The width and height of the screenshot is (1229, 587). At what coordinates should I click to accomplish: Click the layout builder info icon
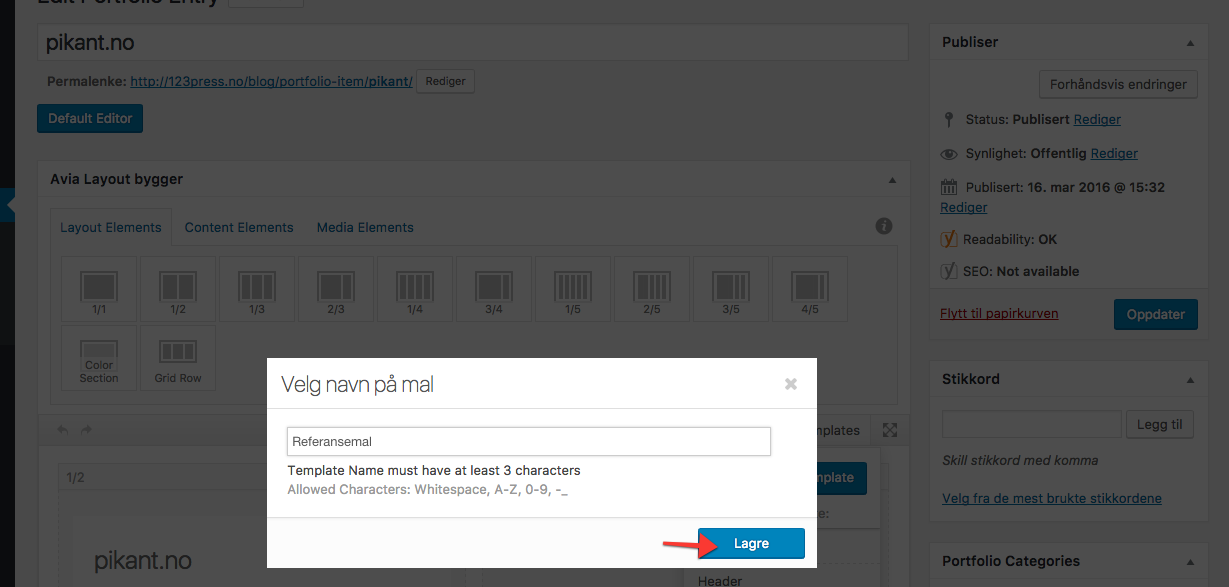click(x=884, y=226)
